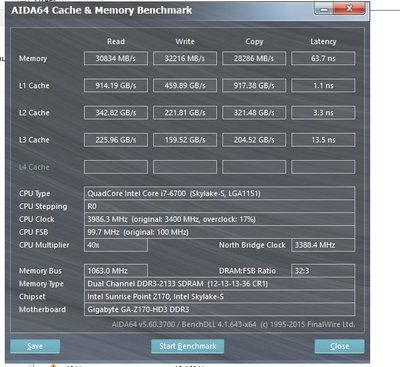Click the L3 Cache Latency 13.5 ns
Screen dimensions: 400x367
[x=323, y=140]
